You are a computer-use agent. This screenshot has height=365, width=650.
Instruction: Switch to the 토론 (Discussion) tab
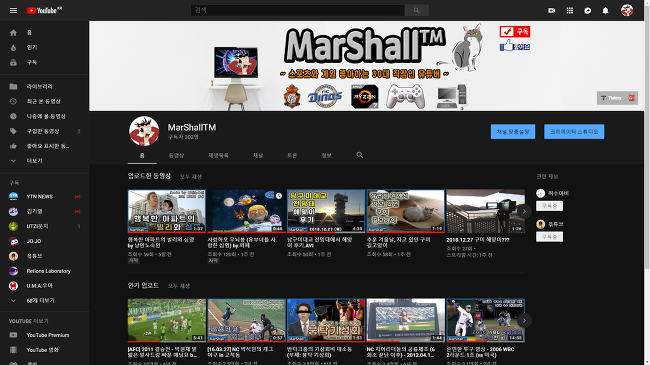[x=292, y=155]
